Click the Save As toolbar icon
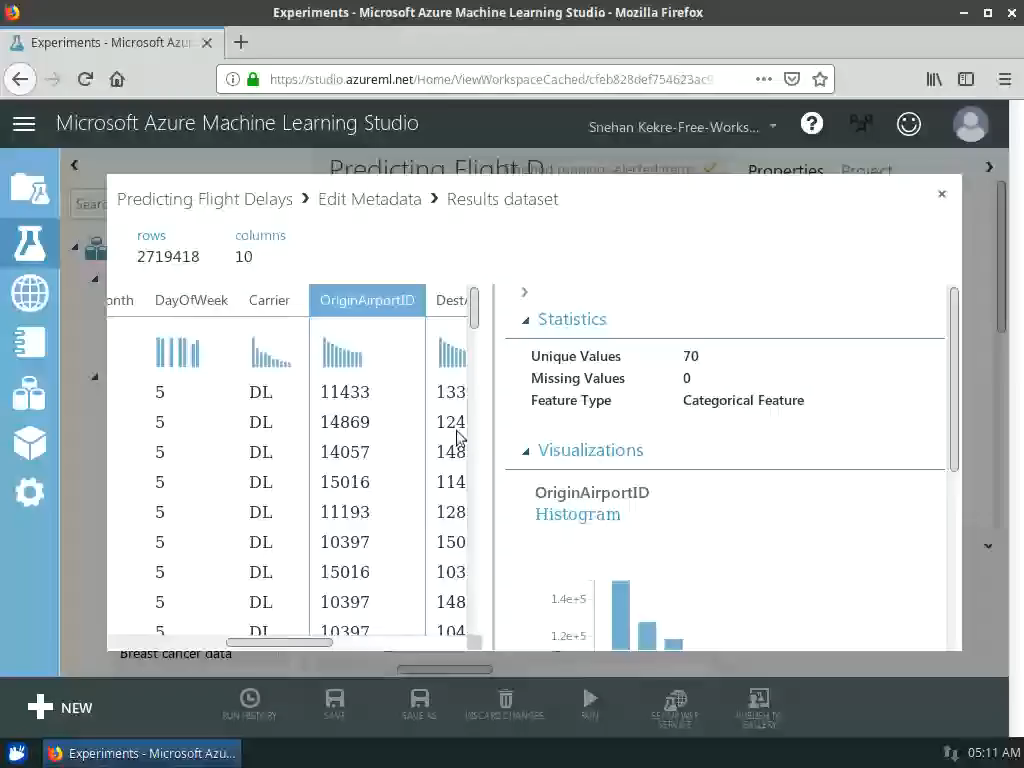The image size is (1024, 768). pyautogui.click(x=419, y=700)
